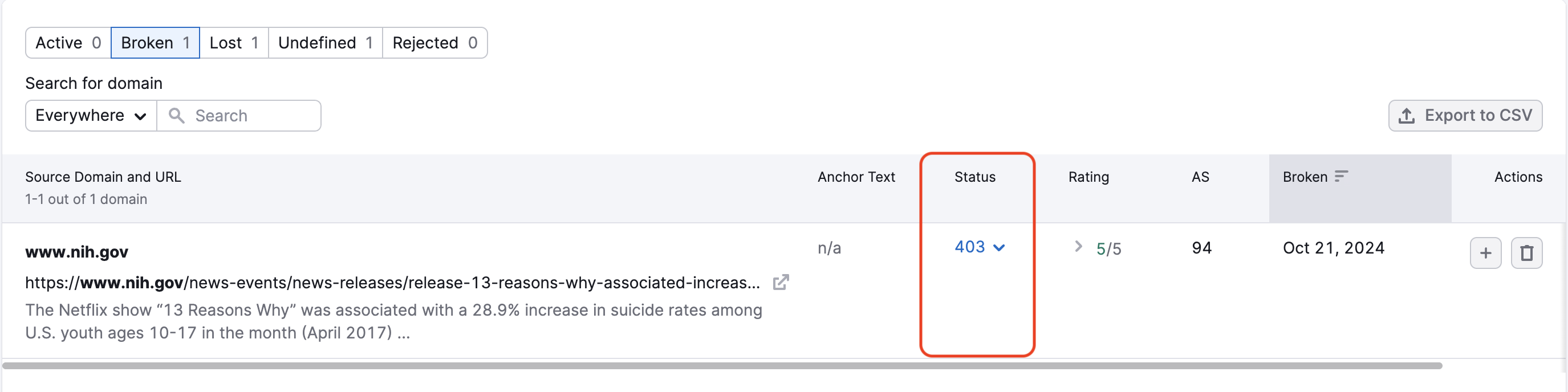Click the plus icon in Actions column
This screenshot has width=1568, height=392.
pyautogui.click(x=1485, y=252)
